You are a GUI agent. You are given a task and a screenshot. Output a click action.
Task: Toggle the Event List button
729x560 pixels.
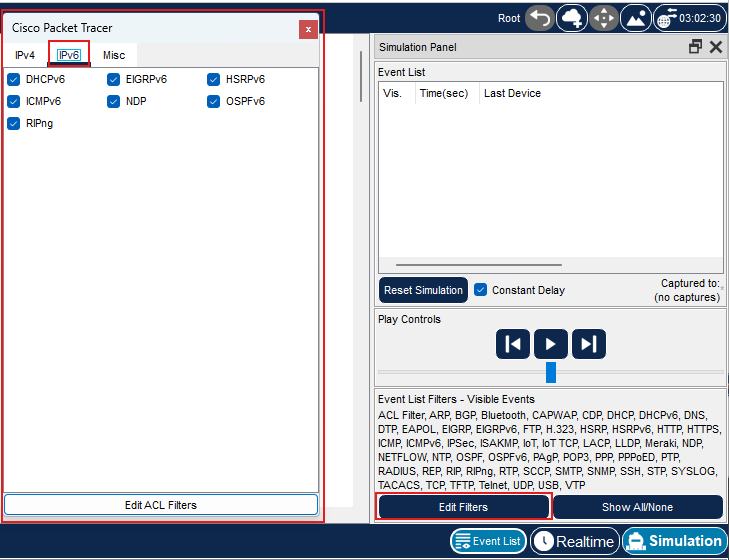[488, 541]
